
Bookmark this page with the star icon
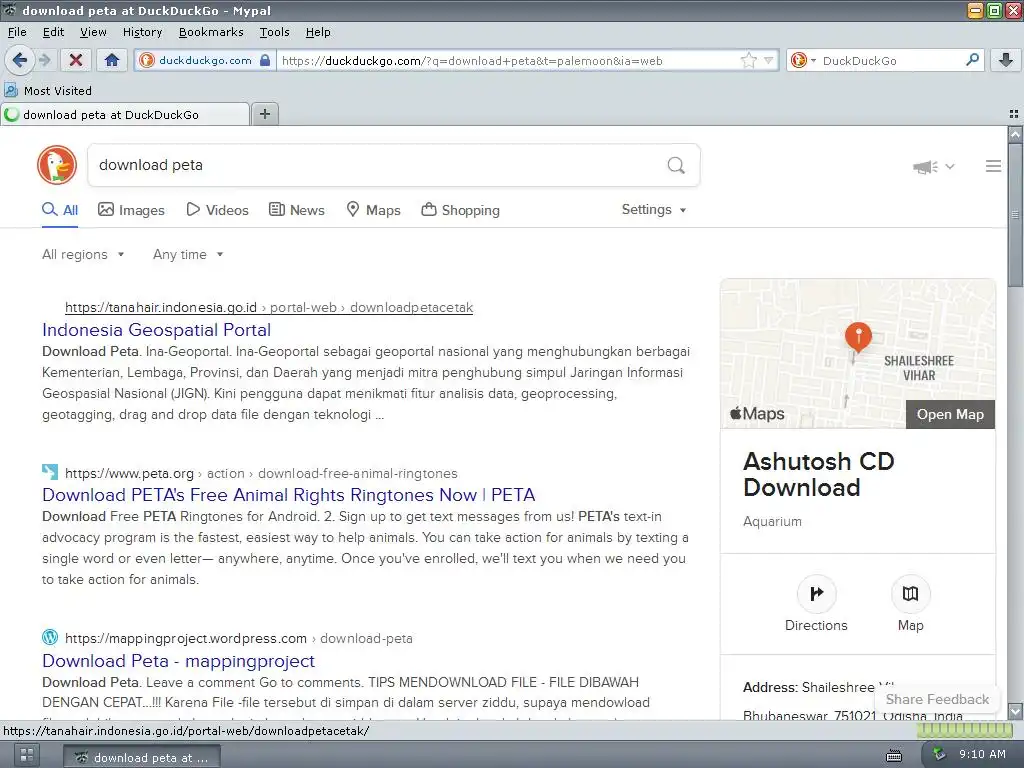748,60
